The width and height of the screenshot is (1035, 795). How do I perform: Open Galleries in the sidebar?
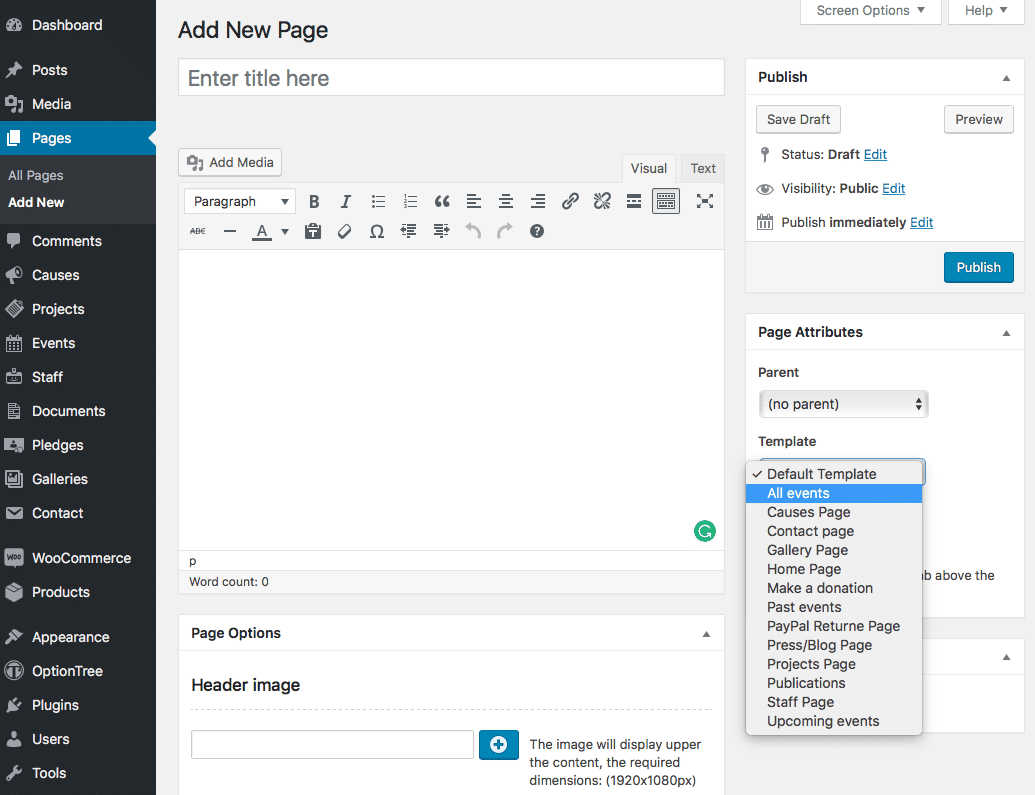[x=78, y=479]
